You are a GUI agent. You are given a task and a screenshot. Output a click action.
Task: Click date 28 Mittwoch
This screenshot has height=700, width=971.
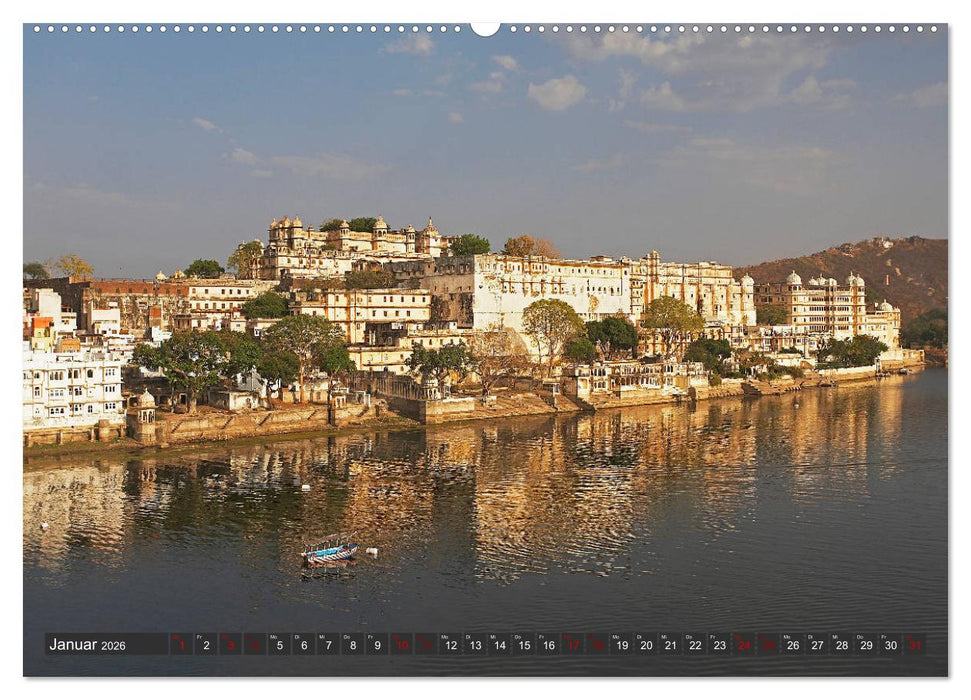point(843,648)
